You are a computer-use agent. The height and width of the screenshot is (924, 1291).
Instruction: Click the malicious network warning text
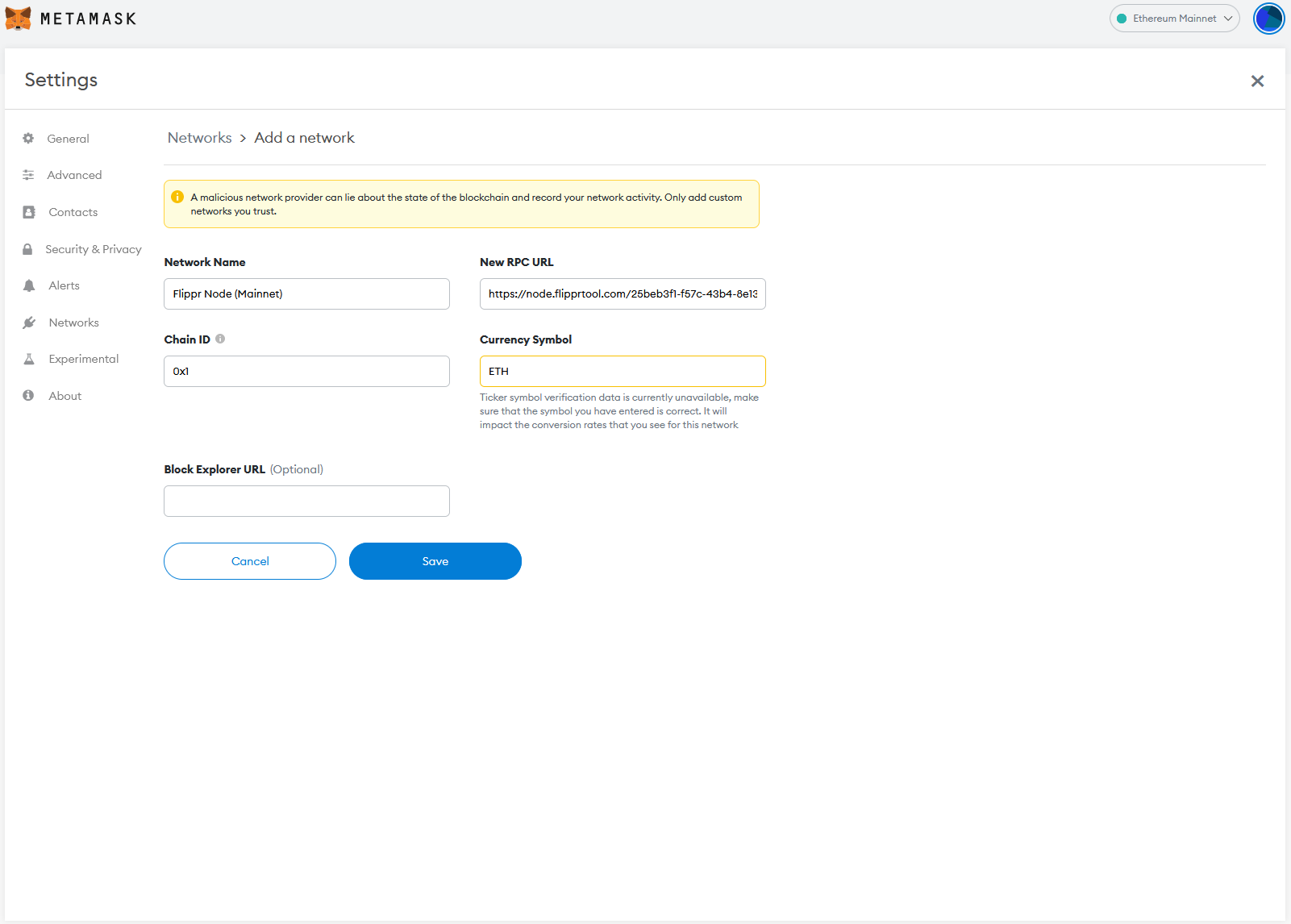point(466,204)
